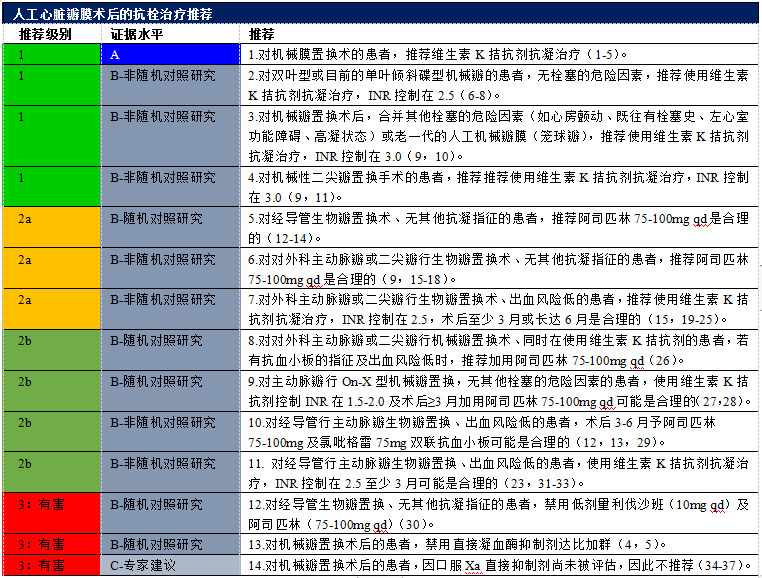Image resolution: width=762 pixels, height=578 pixels.
Task: Click recommendation 4 text about '机械性二尖瓣置换'
Action: tap(498, 187)
